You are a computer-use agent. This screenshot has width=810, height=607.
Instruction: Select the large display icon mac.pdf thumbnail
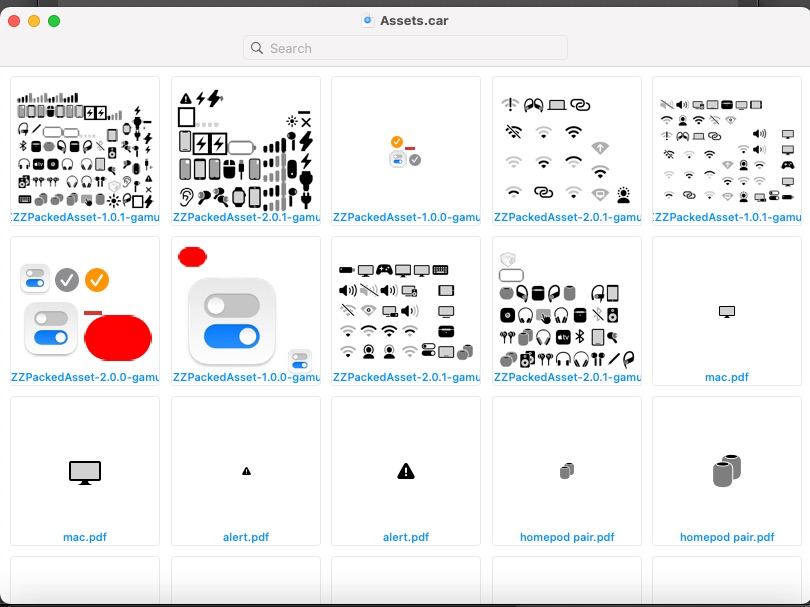85,472
